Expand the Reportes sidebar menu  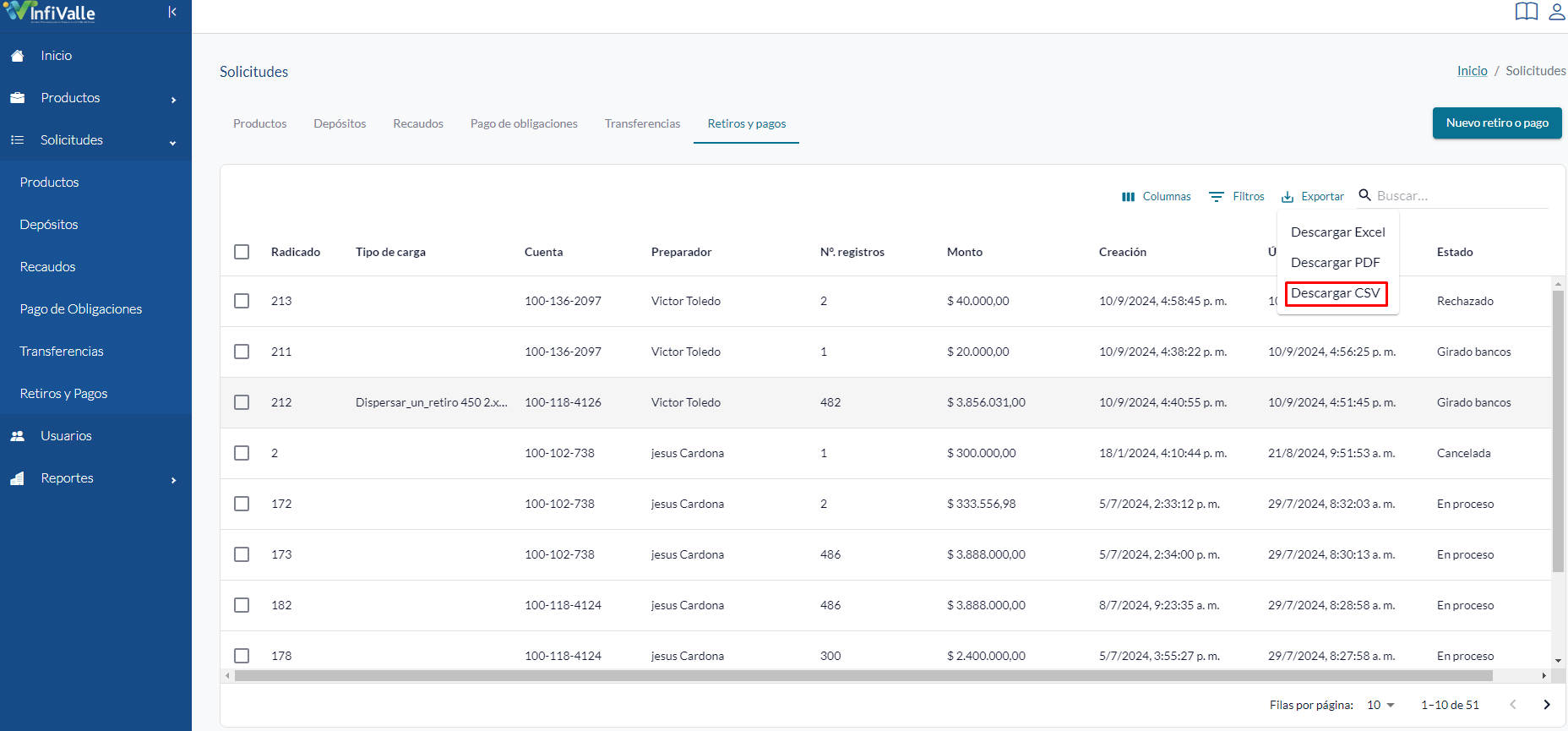(95, 478)
